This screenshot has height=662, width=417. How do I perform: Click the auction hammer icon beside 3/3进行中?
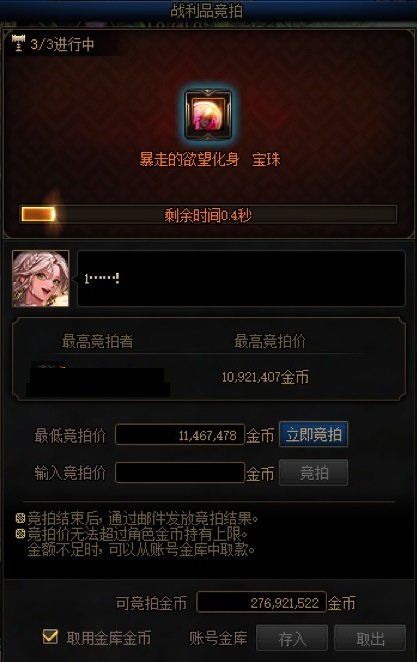coord(18,43)
